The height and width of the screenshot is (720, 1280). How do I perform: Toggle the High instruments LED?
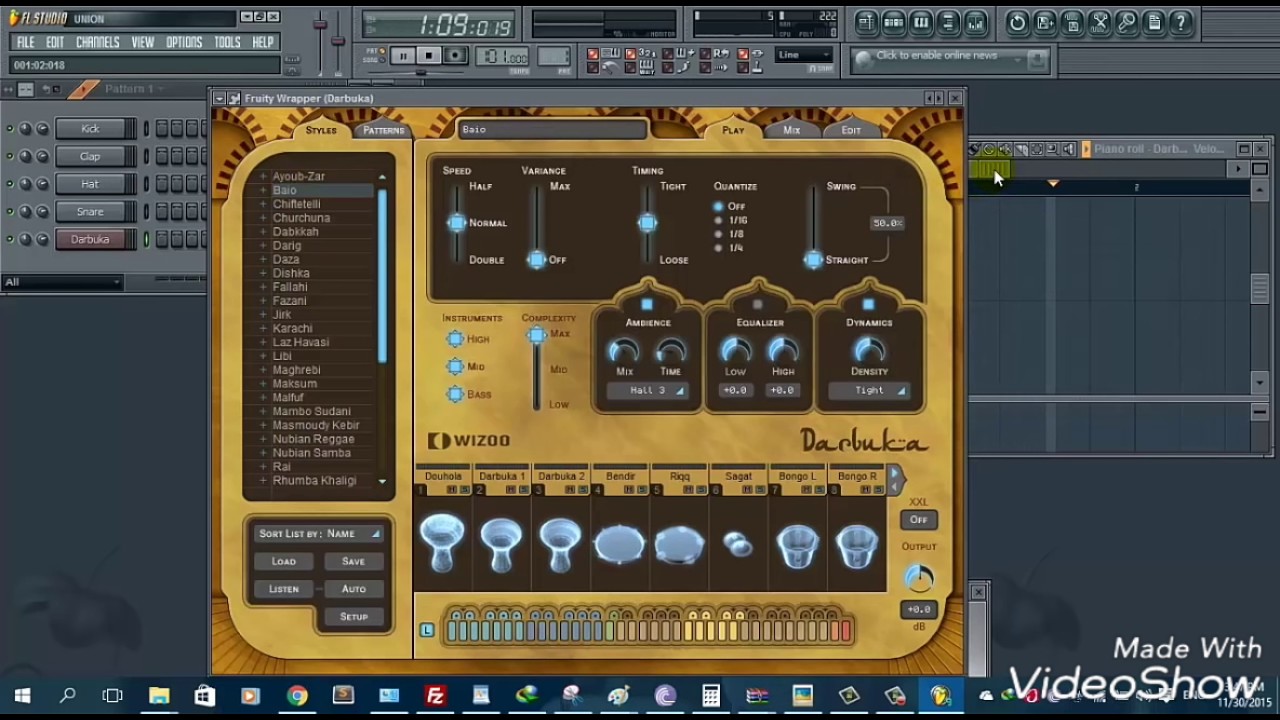[x=455, y=339]
